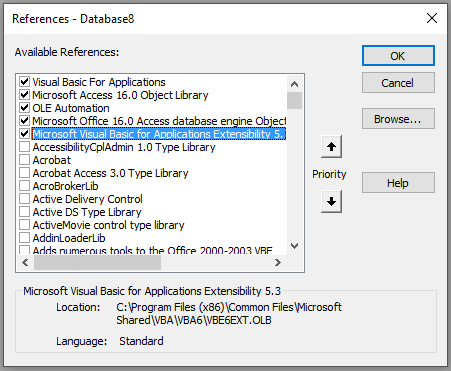This screenshot has height=371, width=451.
Task: Open the Help button
Action: click(x=398, y=183)
